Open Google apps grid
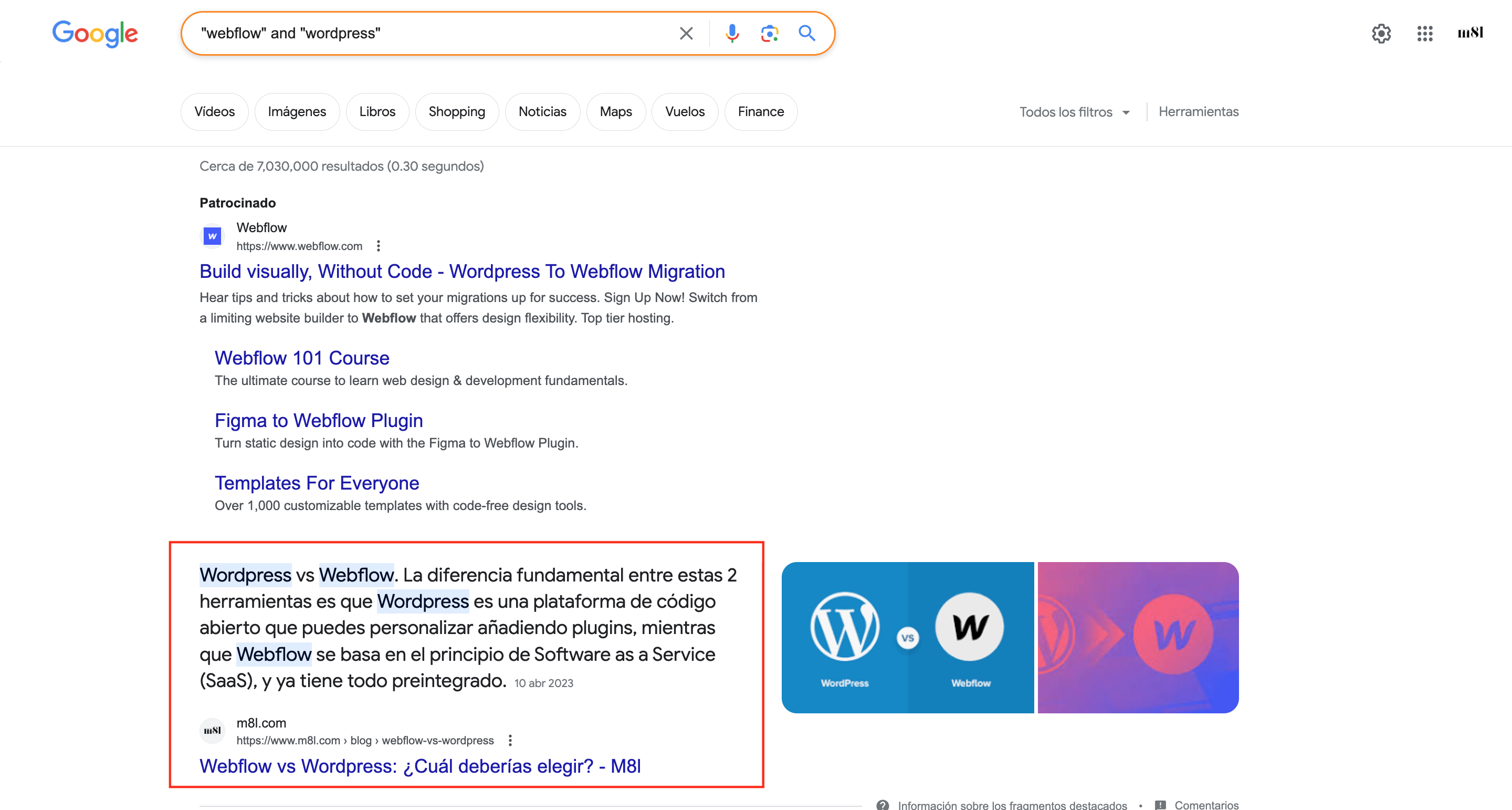1512x810 pixels. pos(1424,34)
